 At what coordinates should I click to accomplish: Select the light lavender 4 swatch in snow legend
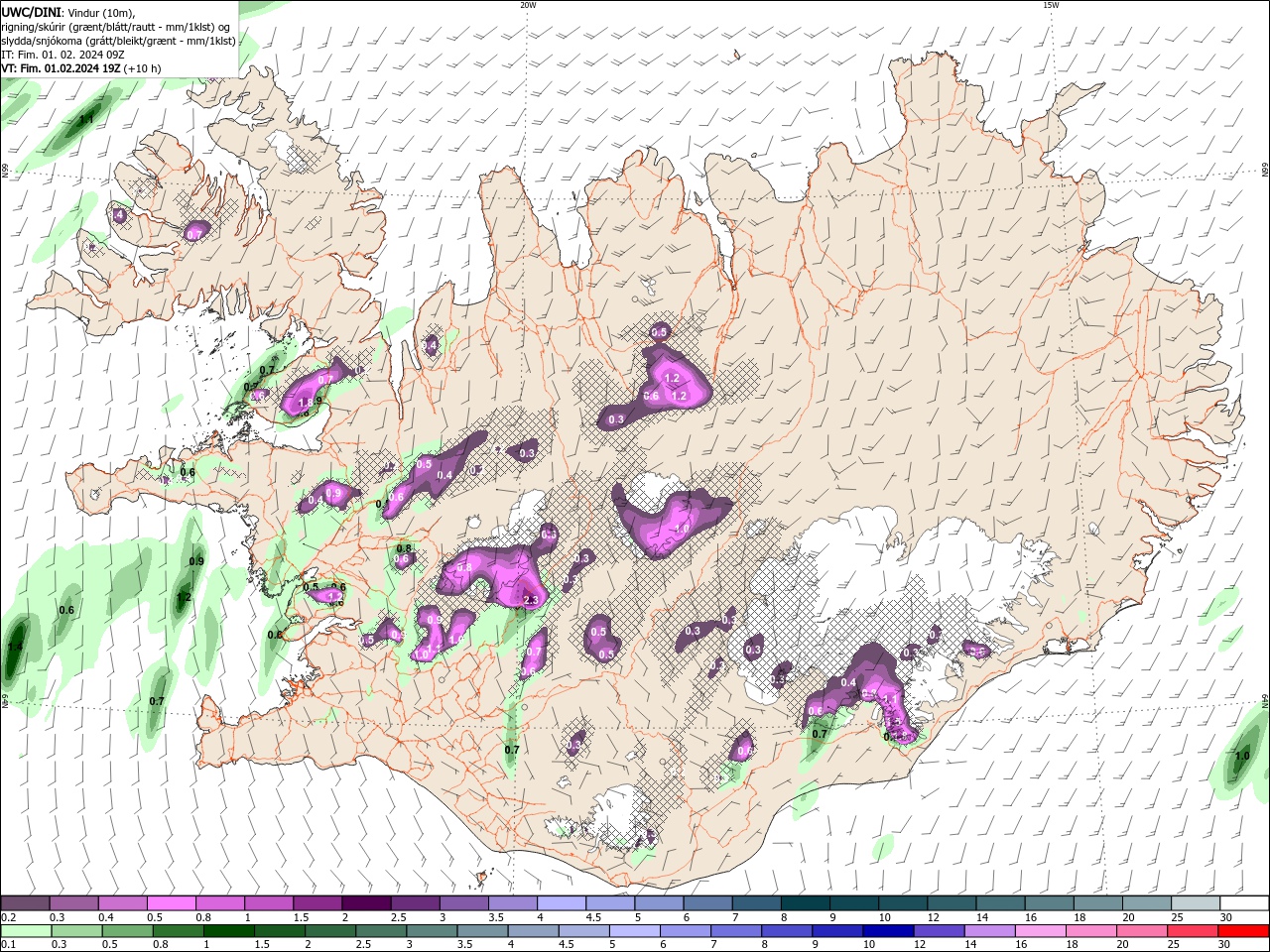pos(561,903)
